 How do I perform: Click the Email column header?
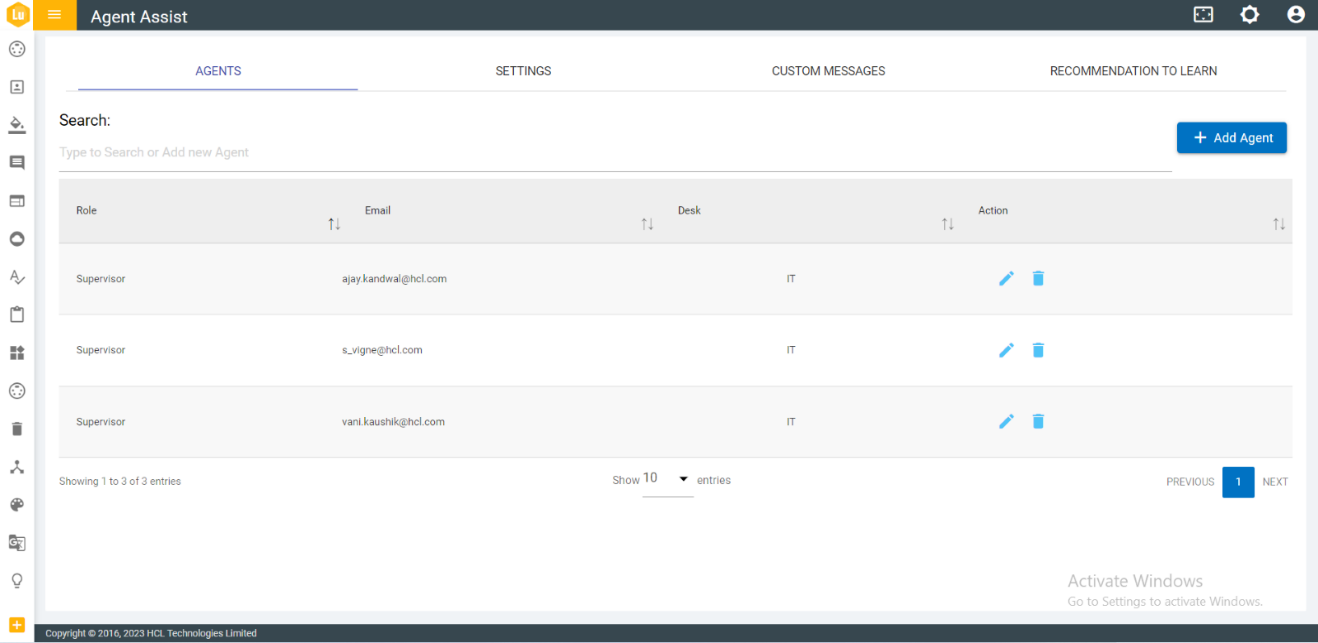(378, 210)
